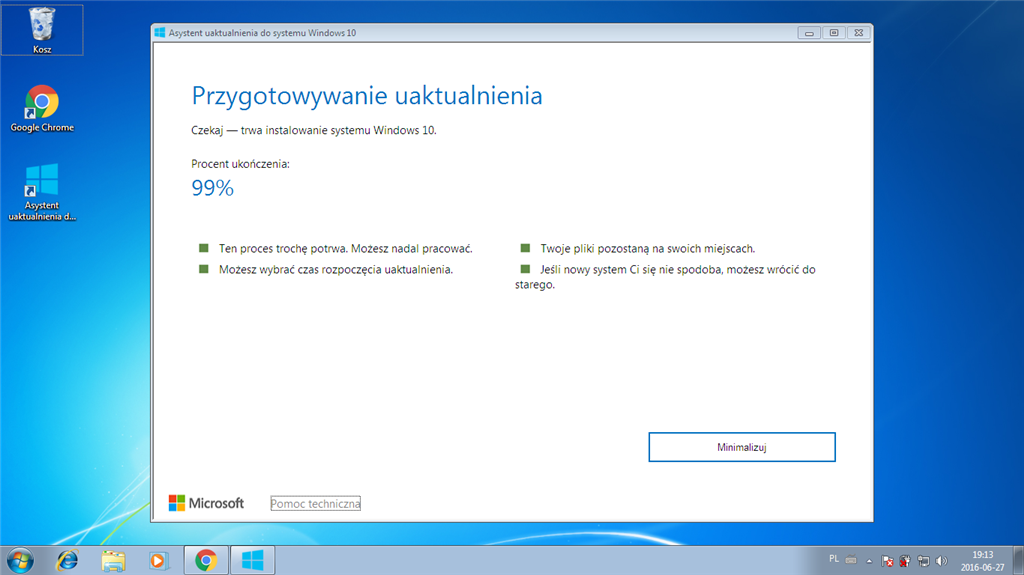
Task: Click the line 'Jeśli nowy system Ci się nie spodoba'
Action: click(x=665, y=276)
